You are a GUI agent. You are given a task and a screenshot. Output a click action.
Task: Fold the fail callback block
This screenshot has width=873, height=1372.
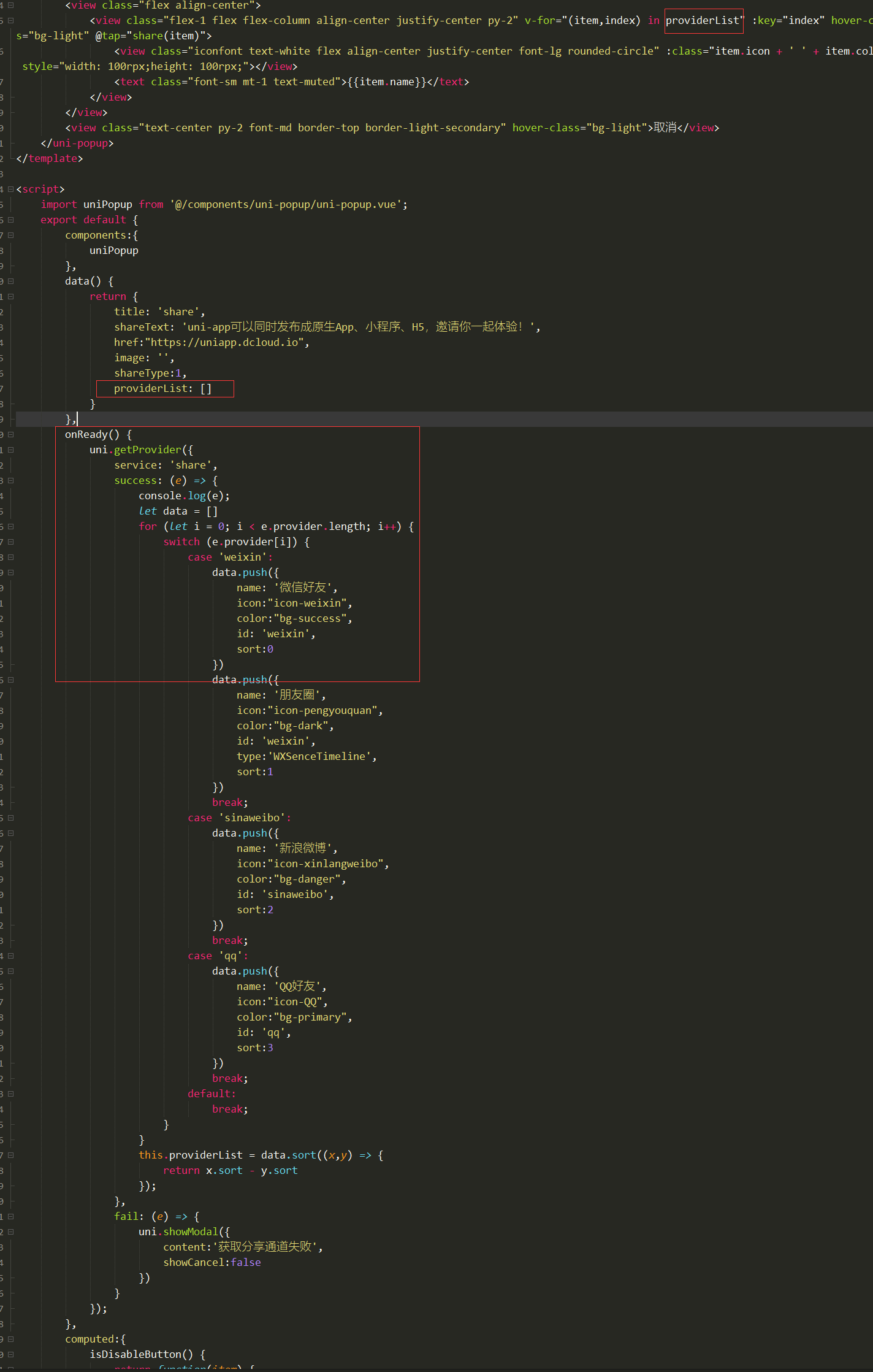point(10,1217)
